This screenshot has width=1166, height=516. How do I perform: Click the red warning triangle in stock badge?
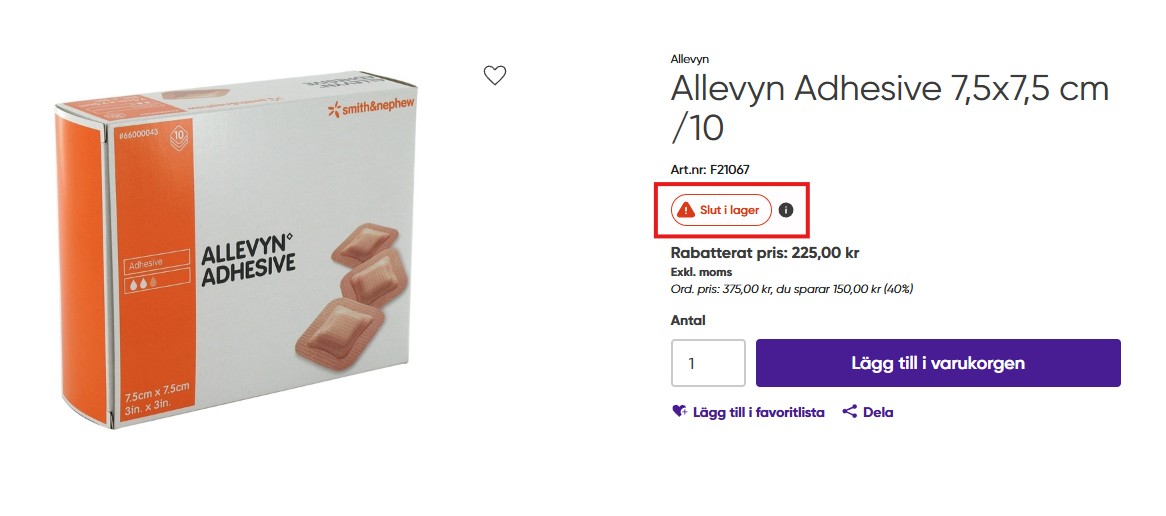click(688, 210)
